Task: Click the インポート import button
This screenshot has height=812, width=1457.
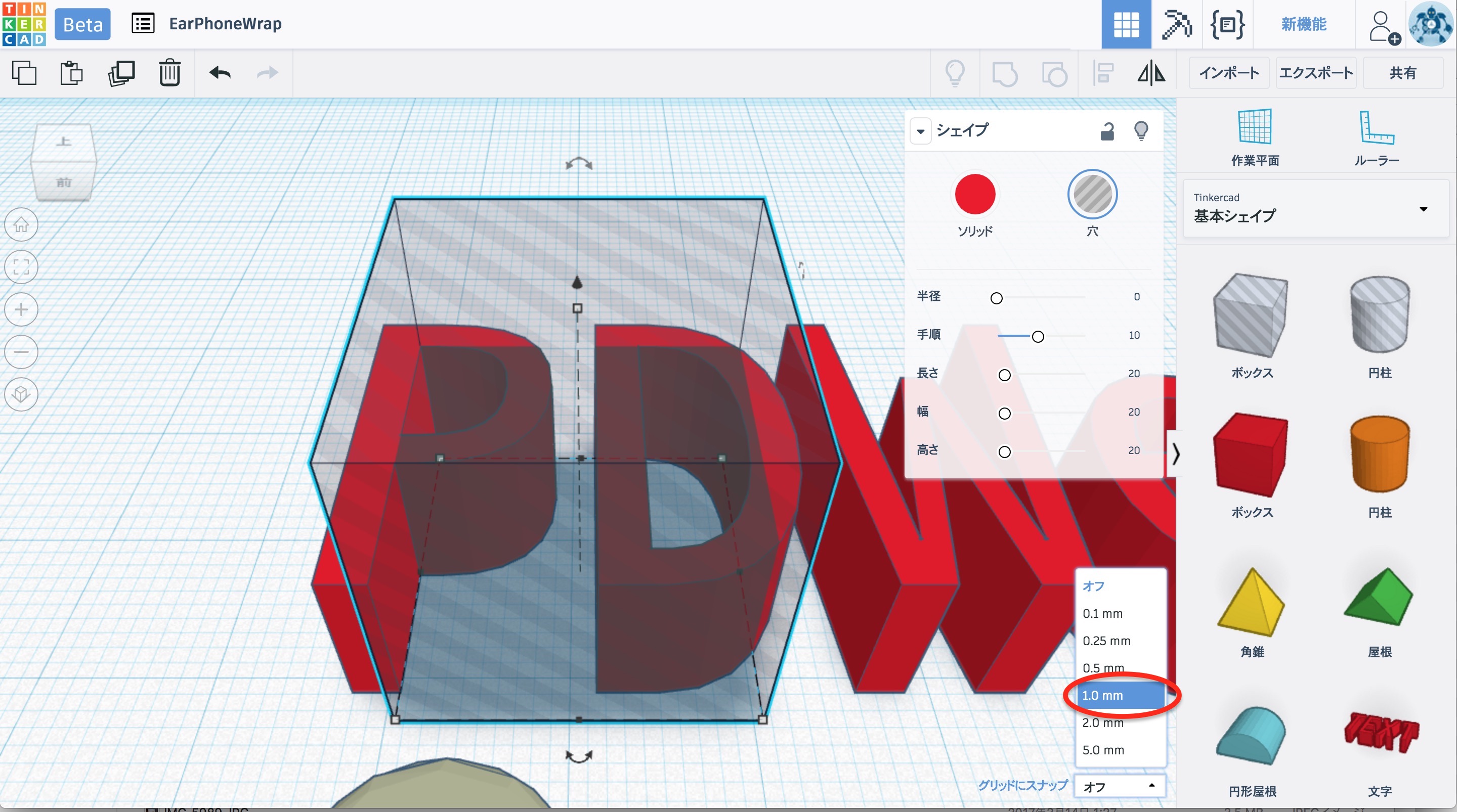Action: click(x=1229, y=73)
